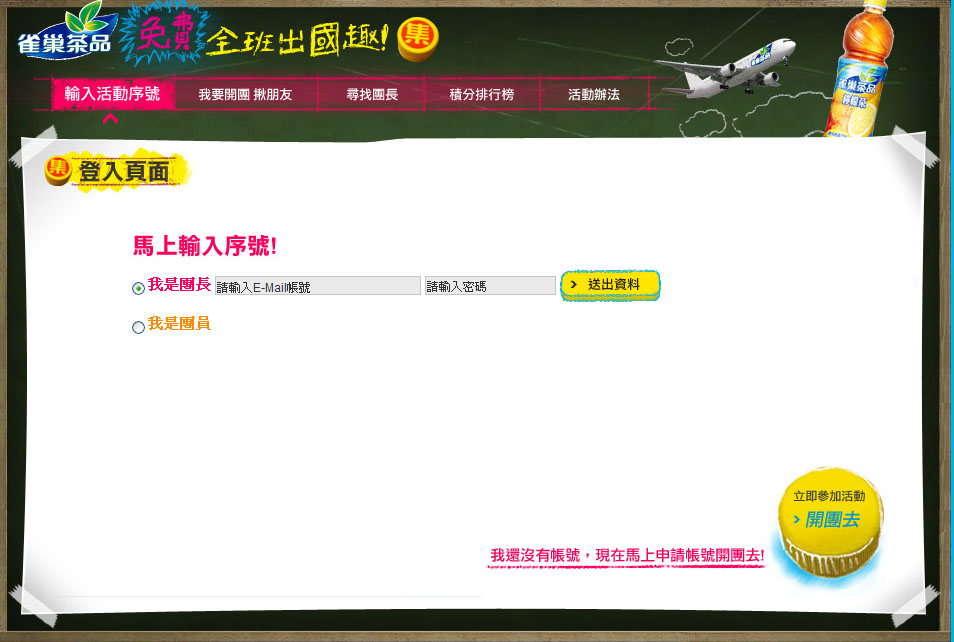Click the 集 badge beside 登入頁面 heading

coord(58,169)
